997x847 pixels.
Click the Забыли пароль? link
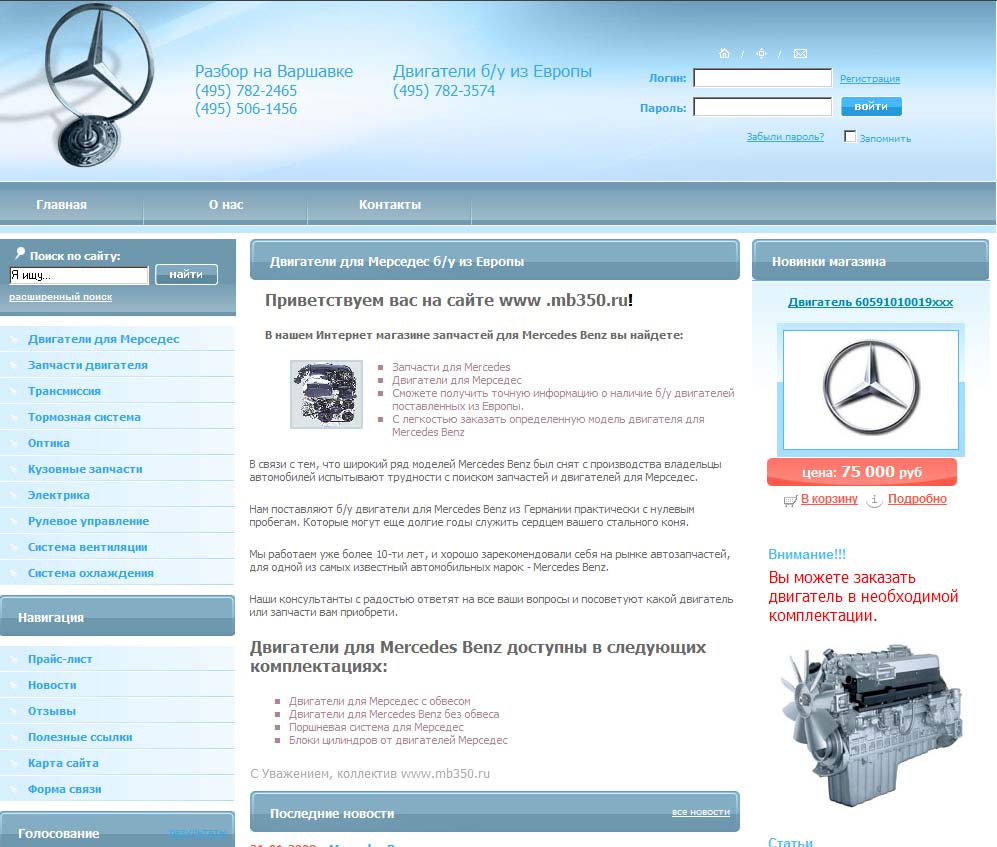(786, 136)
